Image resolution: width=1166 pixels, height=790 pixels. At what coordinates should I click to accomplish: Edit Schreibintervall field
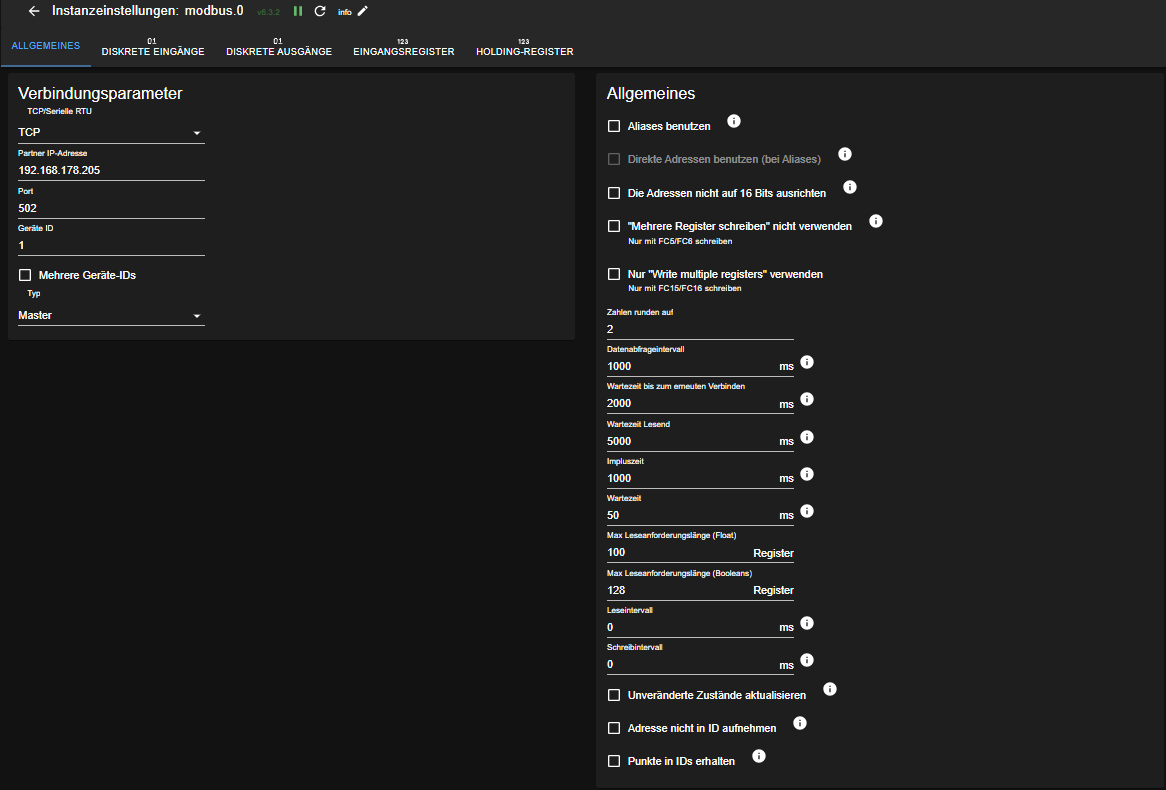[x=692, y=665]
